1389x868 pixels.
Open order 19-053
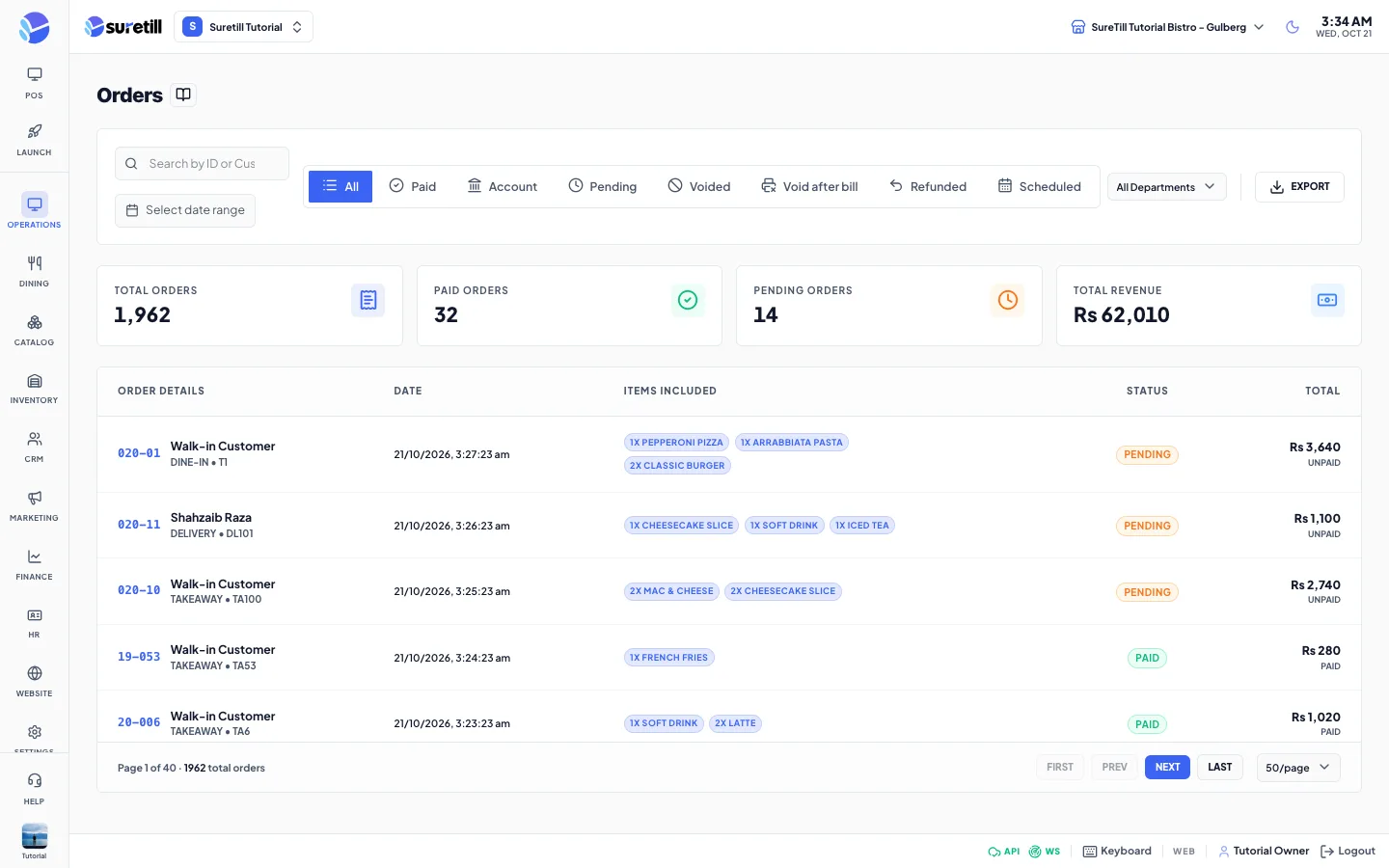[x=139, y=657]
